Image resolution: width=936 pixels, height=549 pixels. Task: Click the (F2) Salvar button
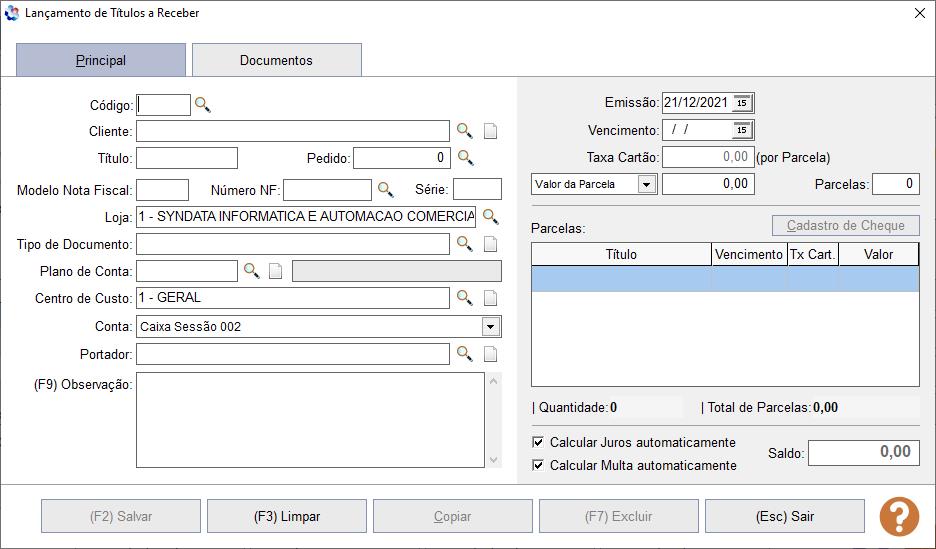(x=121, y=516)
